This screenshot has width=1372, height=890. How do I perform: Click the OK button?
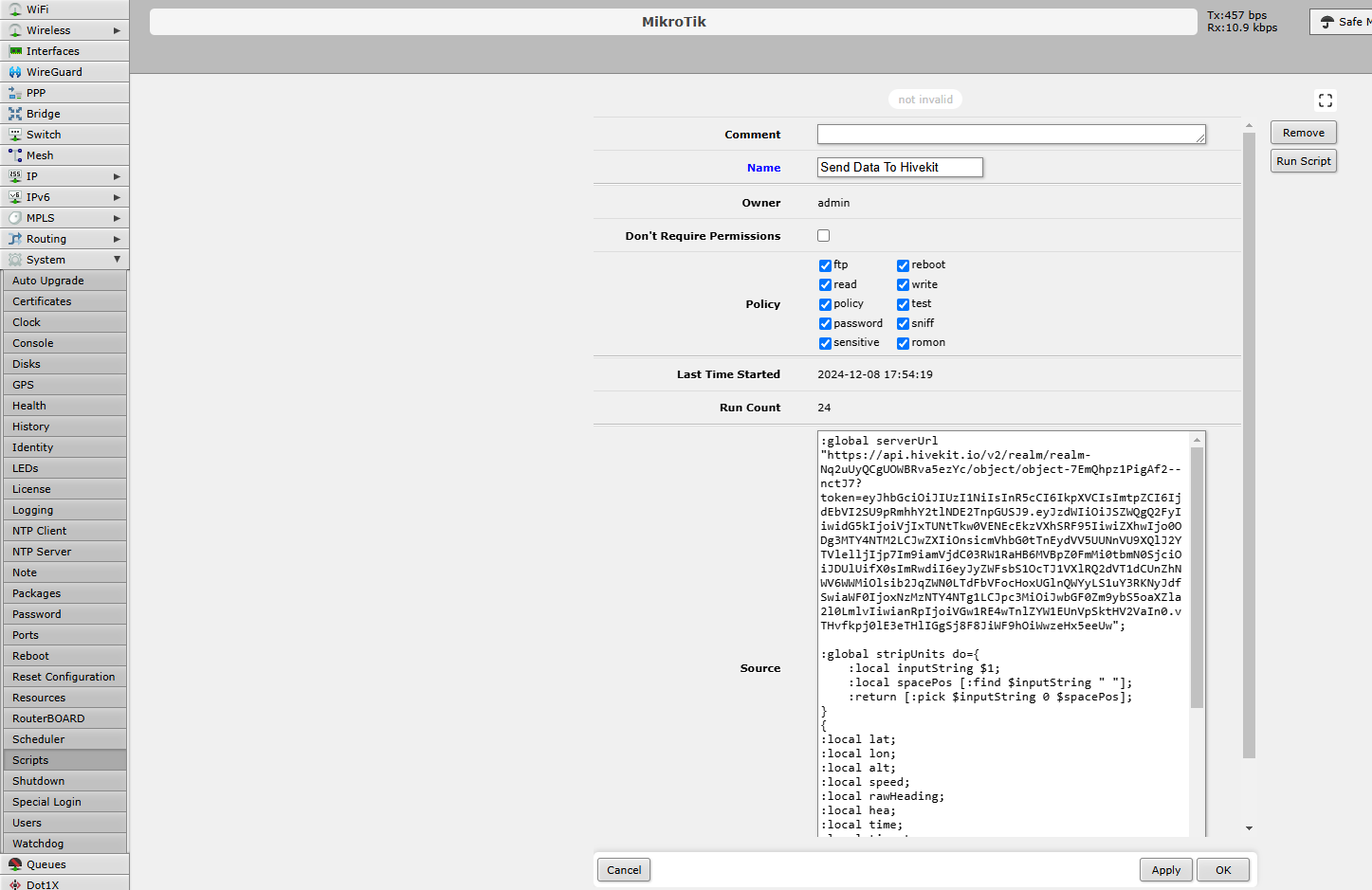[1223, 870]
